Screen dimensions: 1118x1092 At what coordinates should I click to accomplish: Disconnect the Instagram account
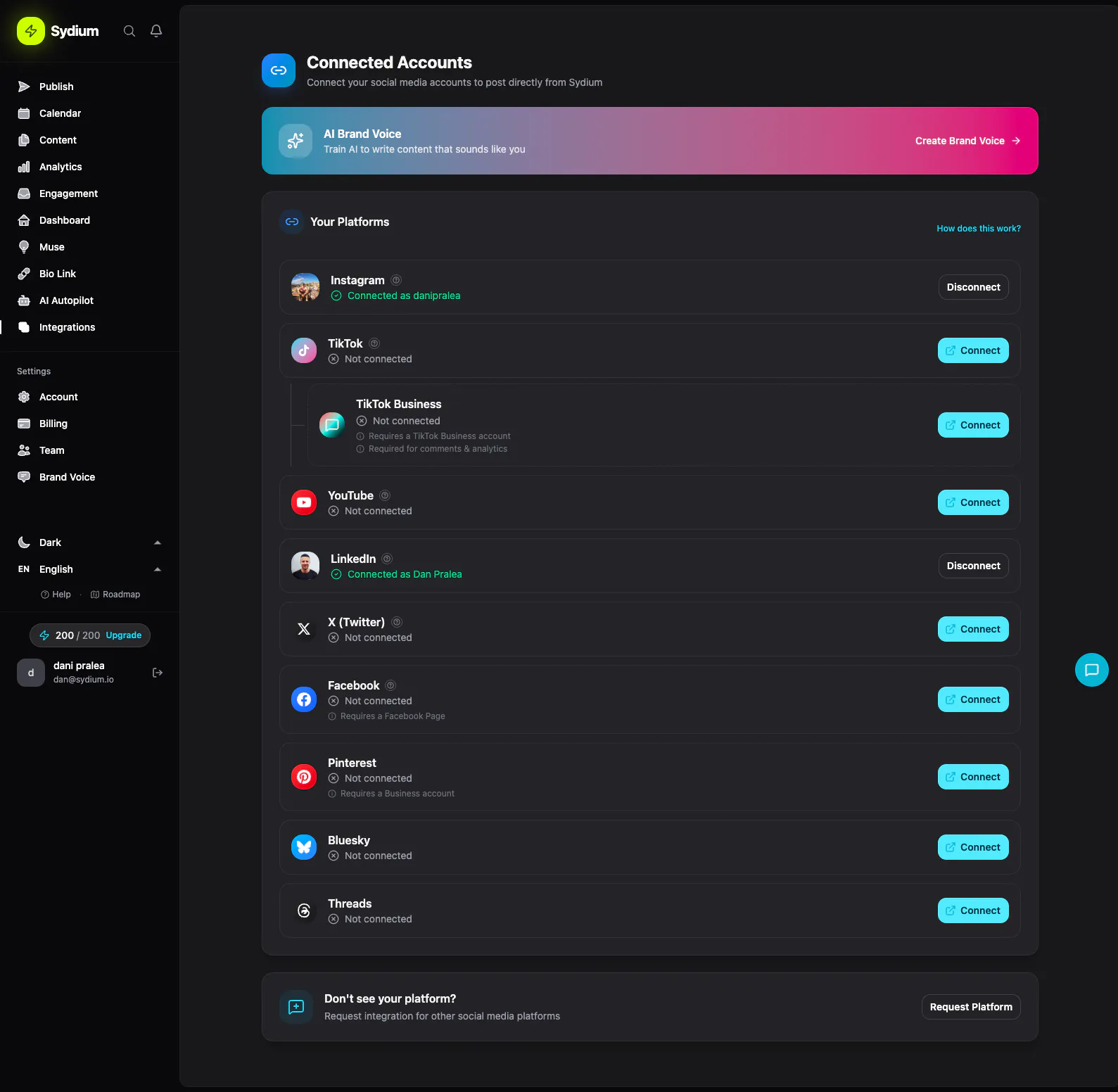[x=973, y=287]
